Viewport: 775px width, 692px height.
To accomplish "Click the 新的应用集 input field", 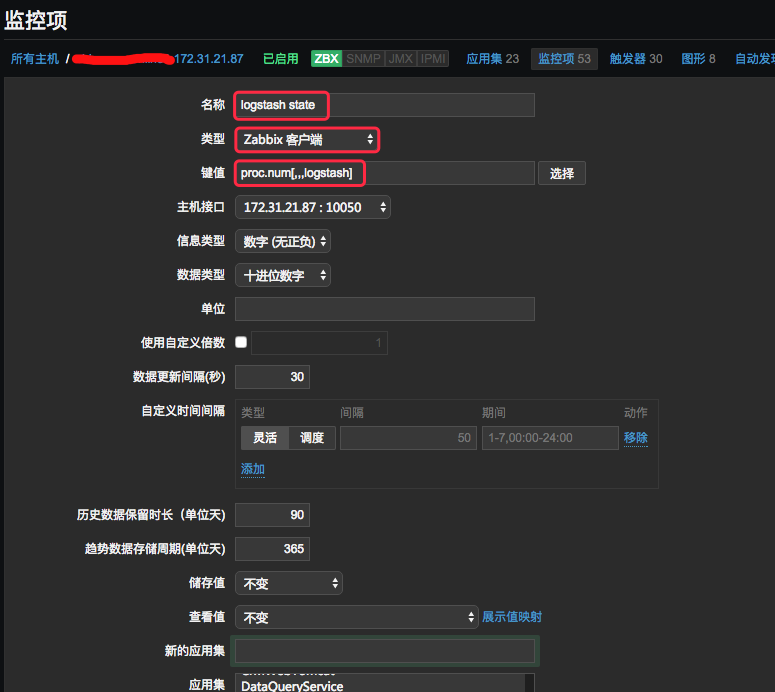I will (385, 651).
